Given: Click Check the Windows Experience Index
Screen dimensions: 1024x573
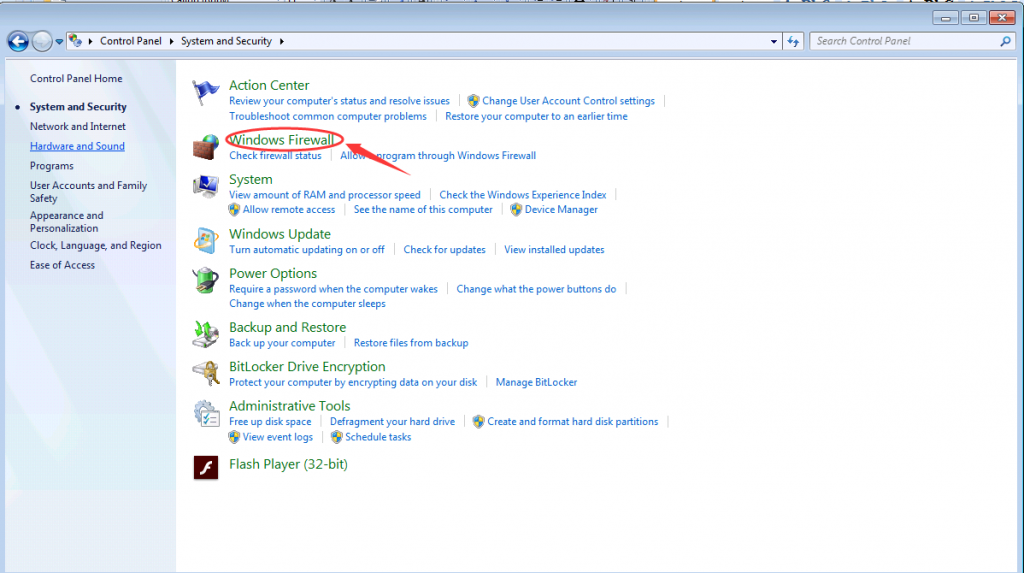Looking at the screenshot, I should click(522, 195).
